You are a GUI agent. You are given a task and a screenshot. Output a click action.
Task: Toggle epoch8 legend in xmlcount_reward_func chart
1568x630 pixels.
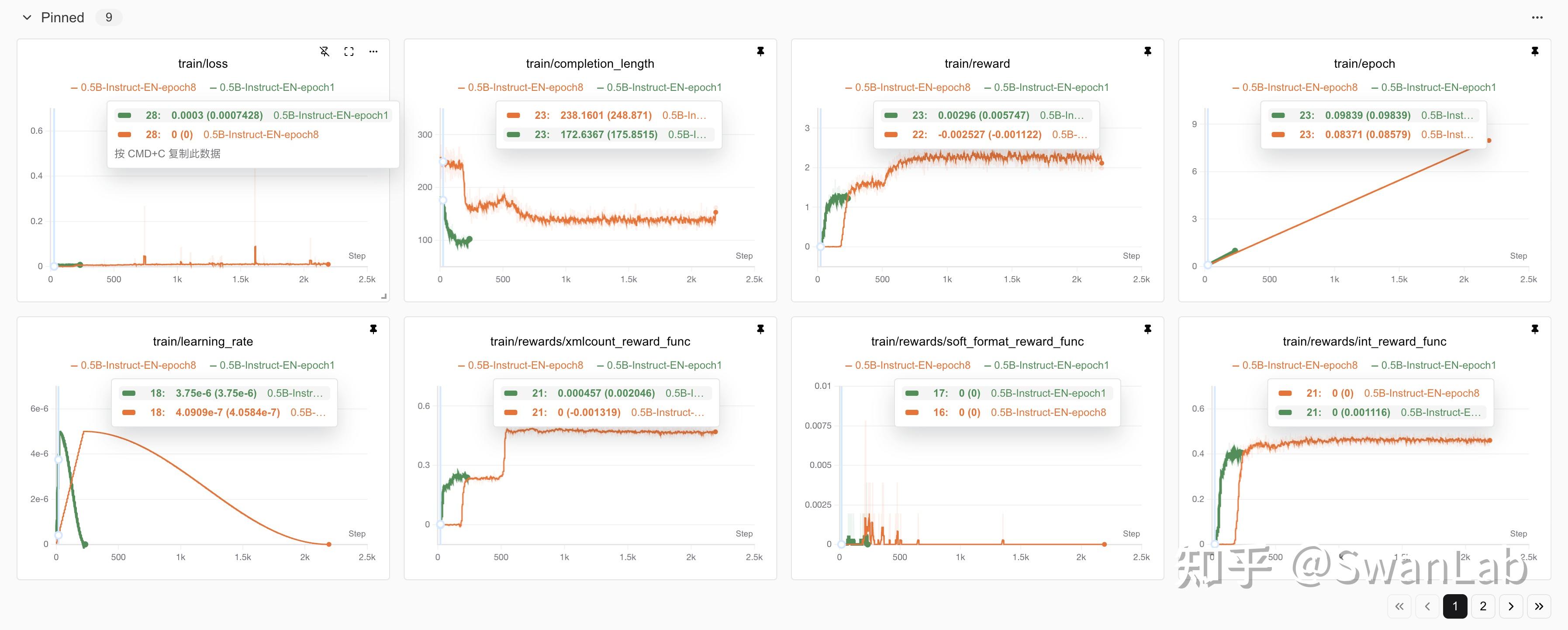coord(521,365)
